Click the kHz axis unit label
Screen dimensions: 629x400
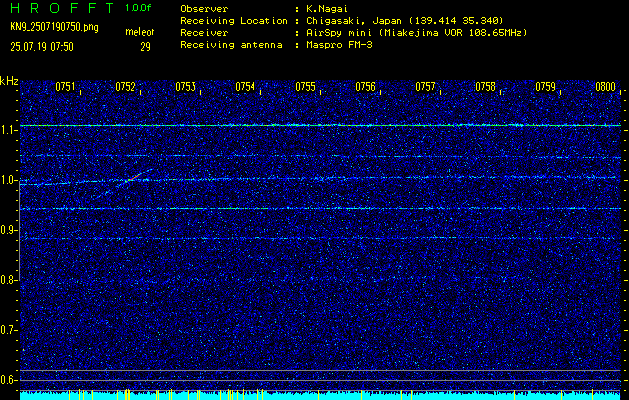click(x=9, y=81)
